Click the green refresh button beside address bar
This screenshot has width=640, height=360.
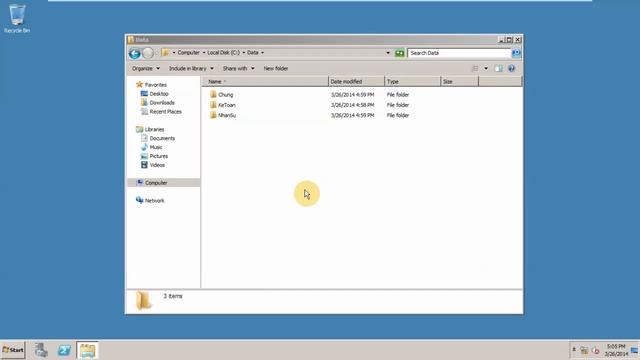(x=400, y=53)
